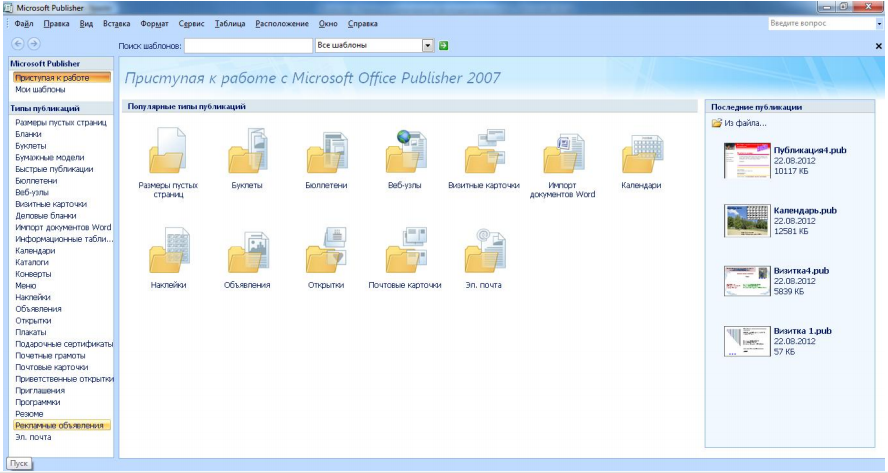Open the Открытки folder icon
888x473 pixels.
click(326, 250)
